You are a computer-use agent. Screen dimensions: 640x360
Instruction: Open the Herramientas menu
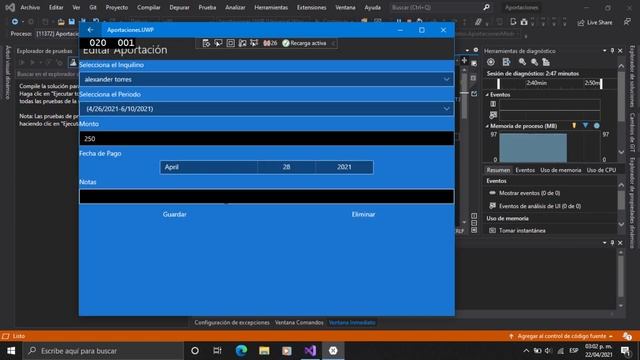[271, 7]
